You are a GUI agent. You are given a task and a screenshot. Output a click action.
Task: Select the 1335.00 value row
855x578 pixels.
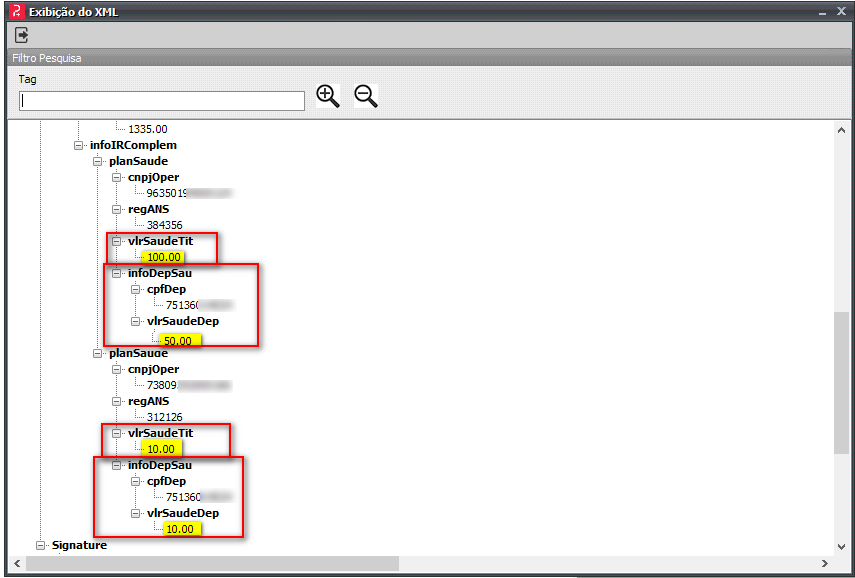[148, 130]
